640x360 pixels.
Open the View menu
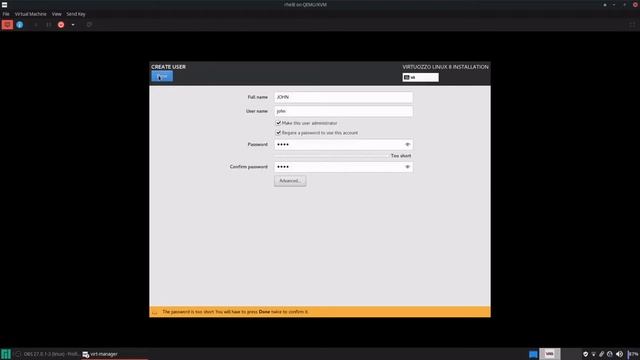[56, 14]
